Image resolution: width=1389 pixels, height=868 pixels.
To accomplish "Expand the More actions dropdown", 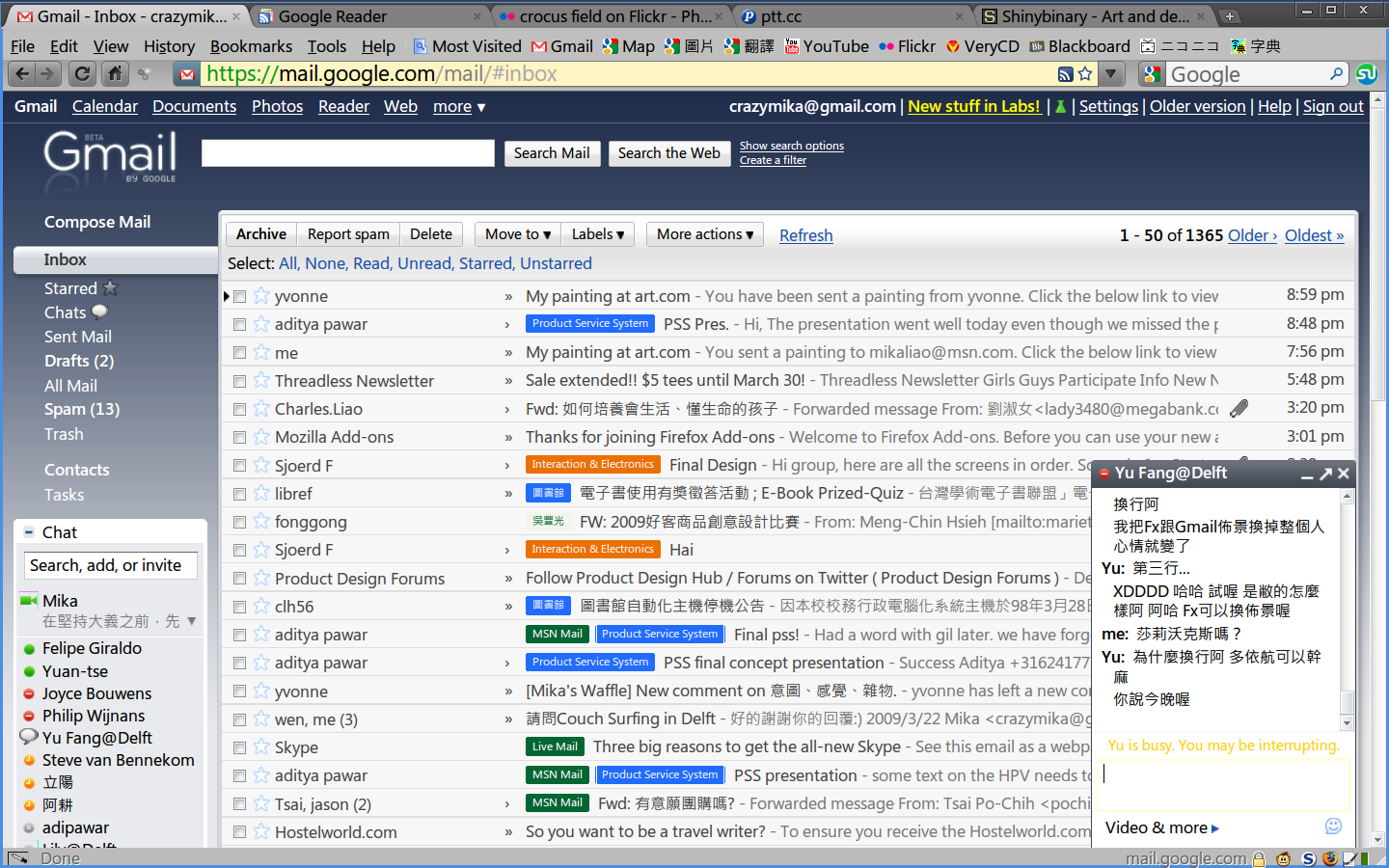I will (705, 234).
